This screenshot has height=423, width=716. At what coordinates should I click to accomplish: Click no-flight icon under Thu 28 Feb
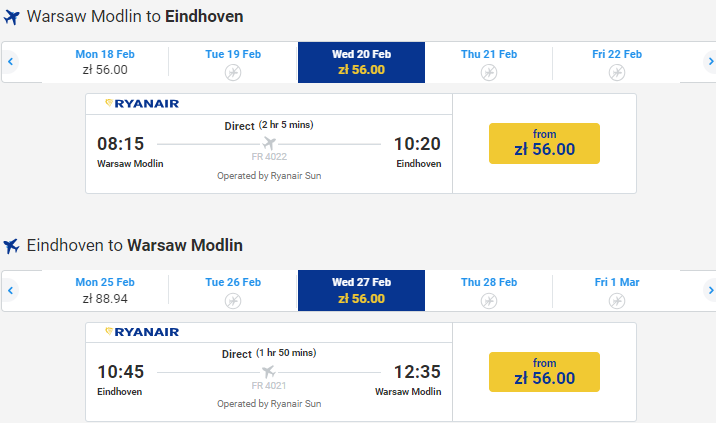click(x=489, y=300)
